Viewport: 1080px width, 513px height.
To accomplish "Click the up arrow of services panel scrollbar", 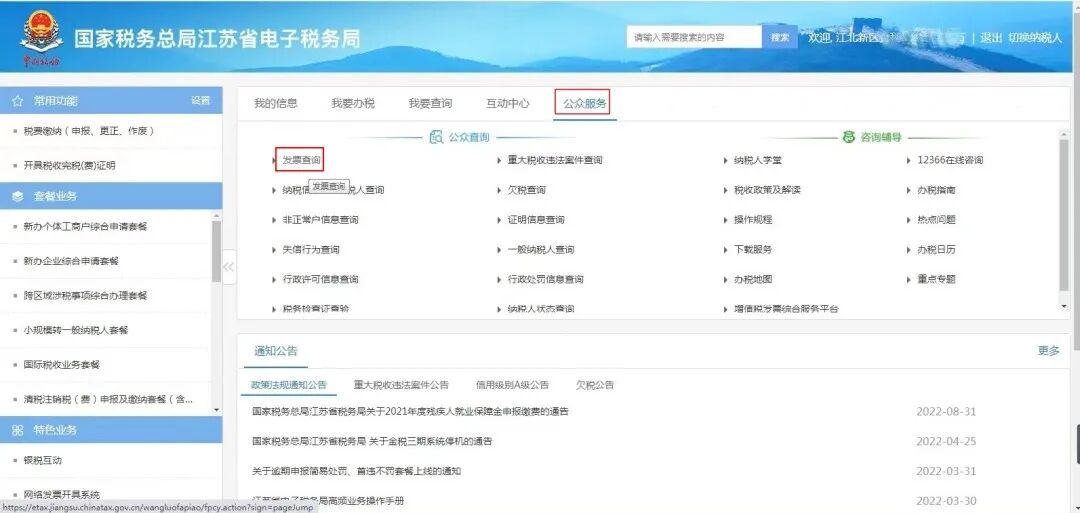I will (x=1064, y=132).
